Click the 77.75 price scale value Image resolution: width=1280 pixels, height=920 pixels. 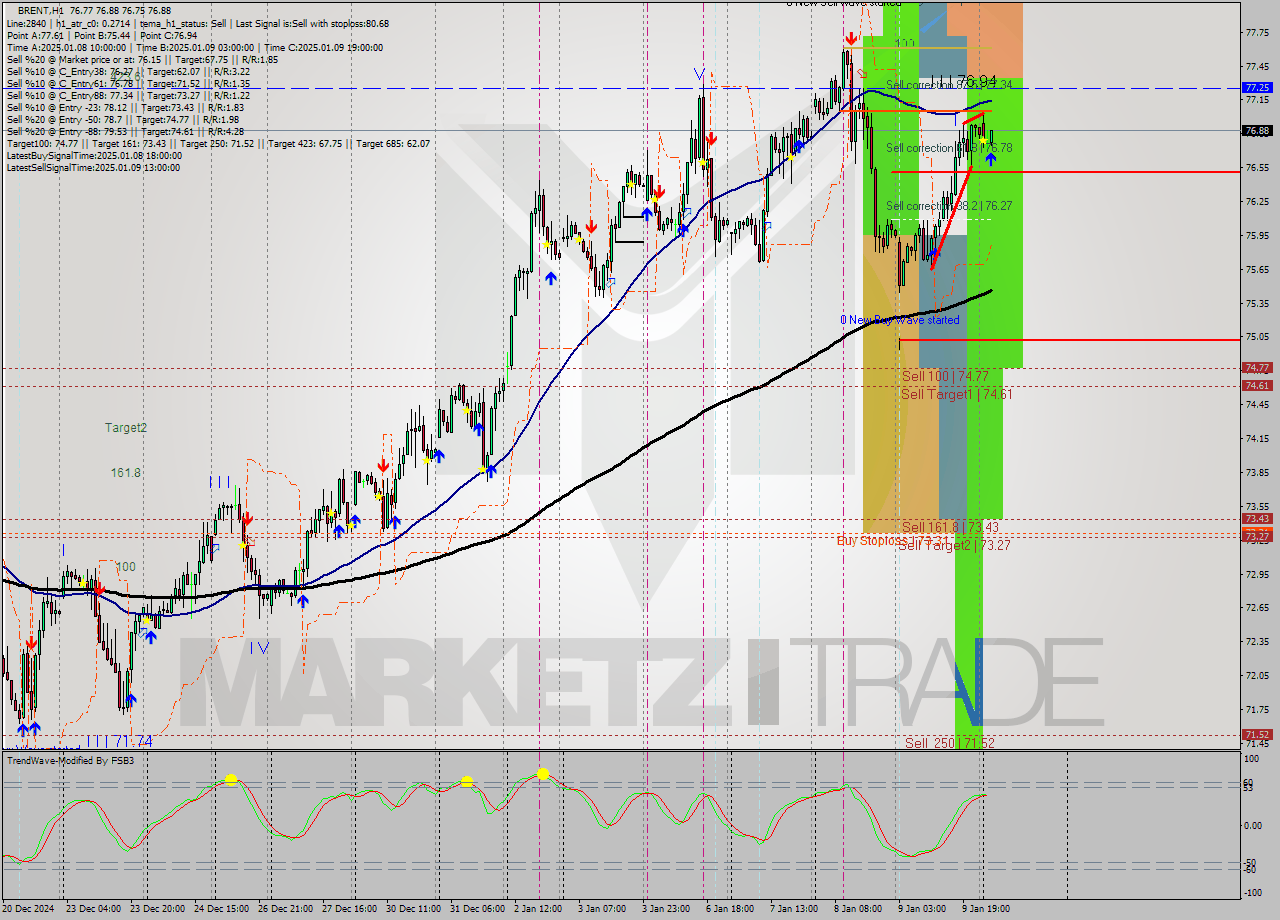pyautogui.click(x=1256, y=32)
